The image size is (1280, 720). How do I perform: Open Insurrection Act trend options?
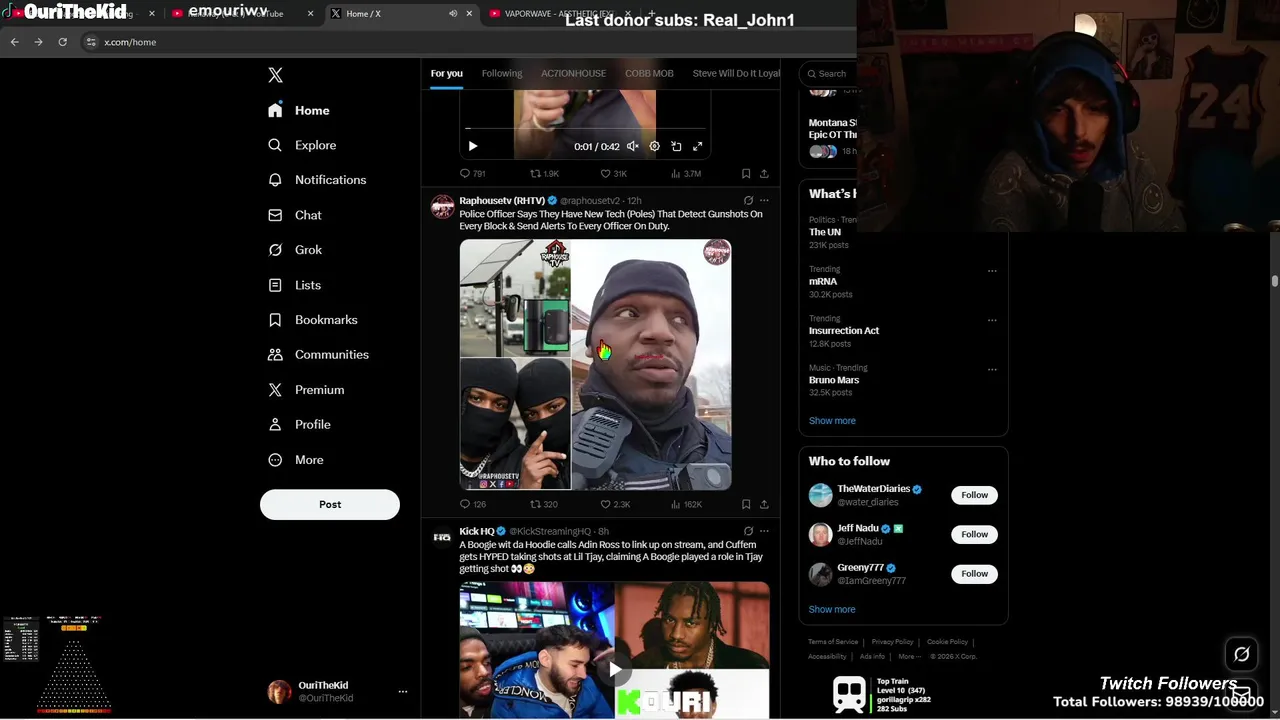click(x=992, y=320)
